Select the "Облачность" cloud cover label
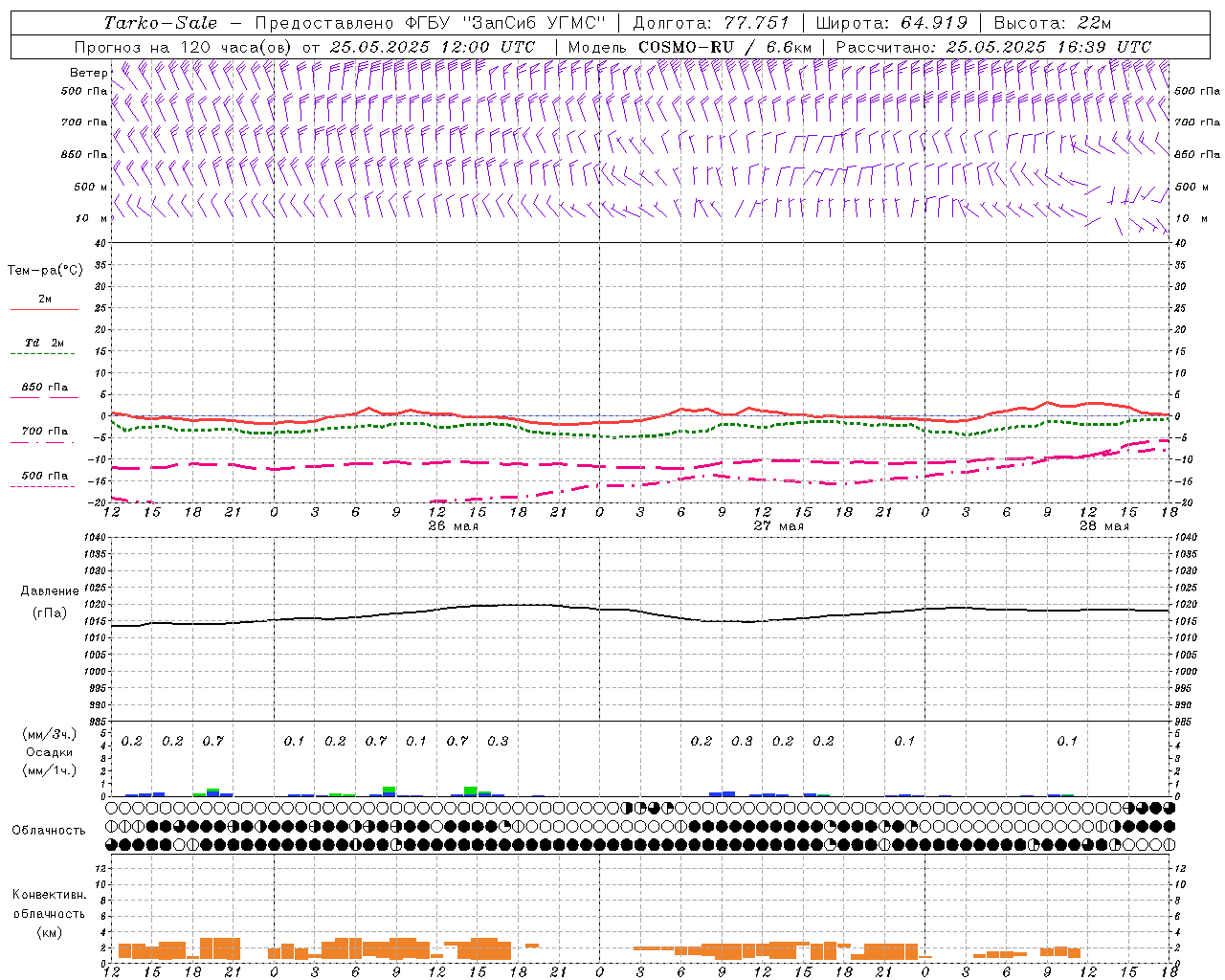 coord(49,830)
